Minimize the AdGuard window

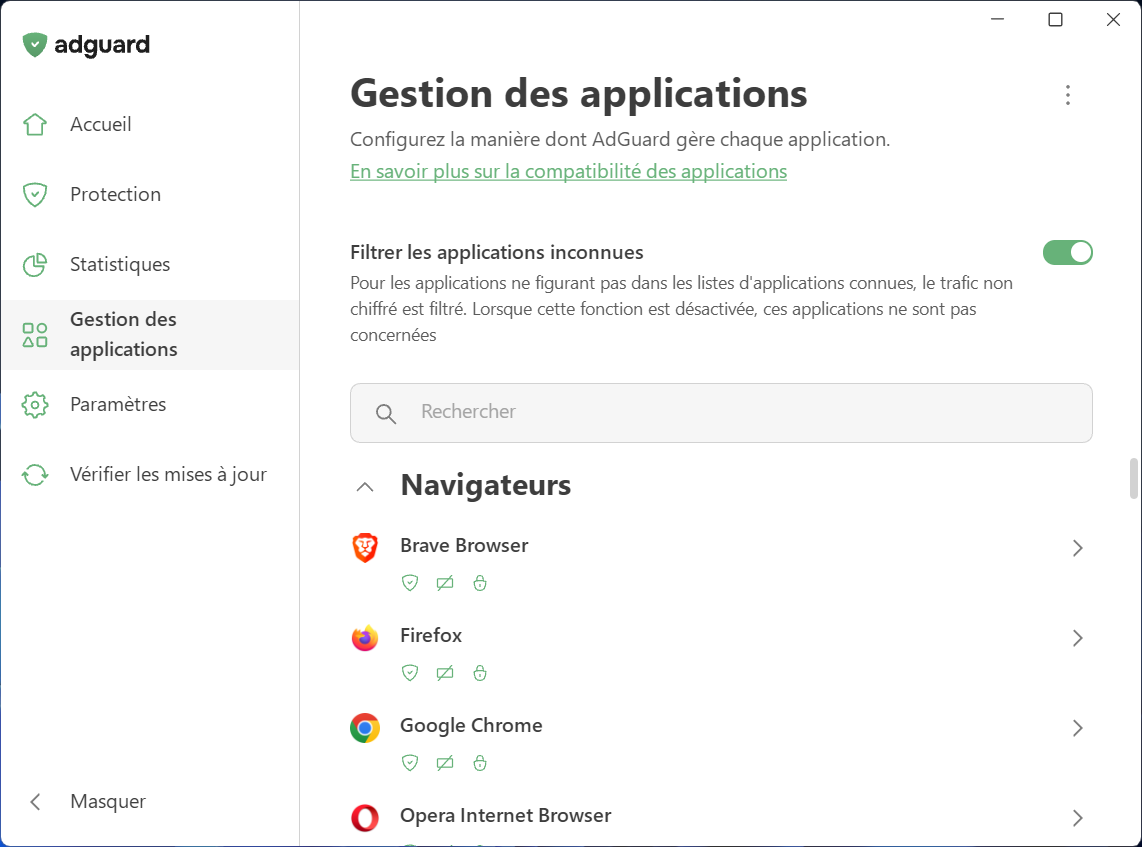point(998,20)
